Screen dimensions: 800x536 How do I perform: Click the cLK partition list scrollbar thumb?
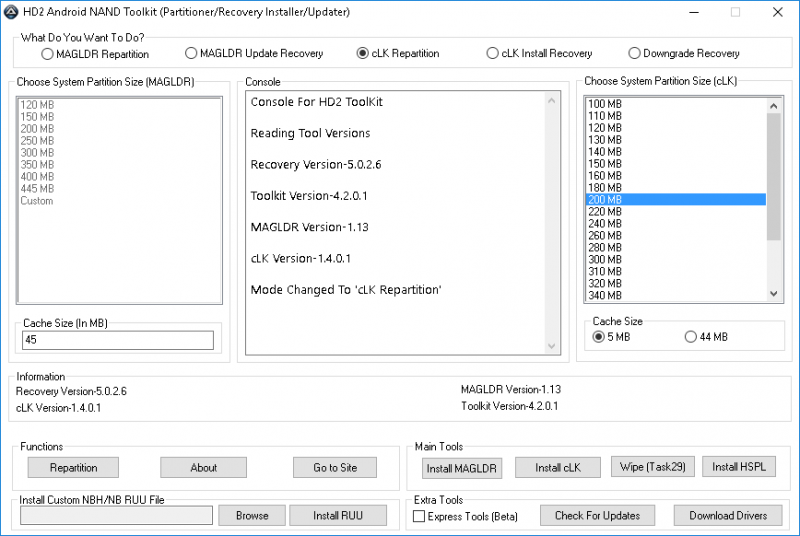[x=774, y=176]
